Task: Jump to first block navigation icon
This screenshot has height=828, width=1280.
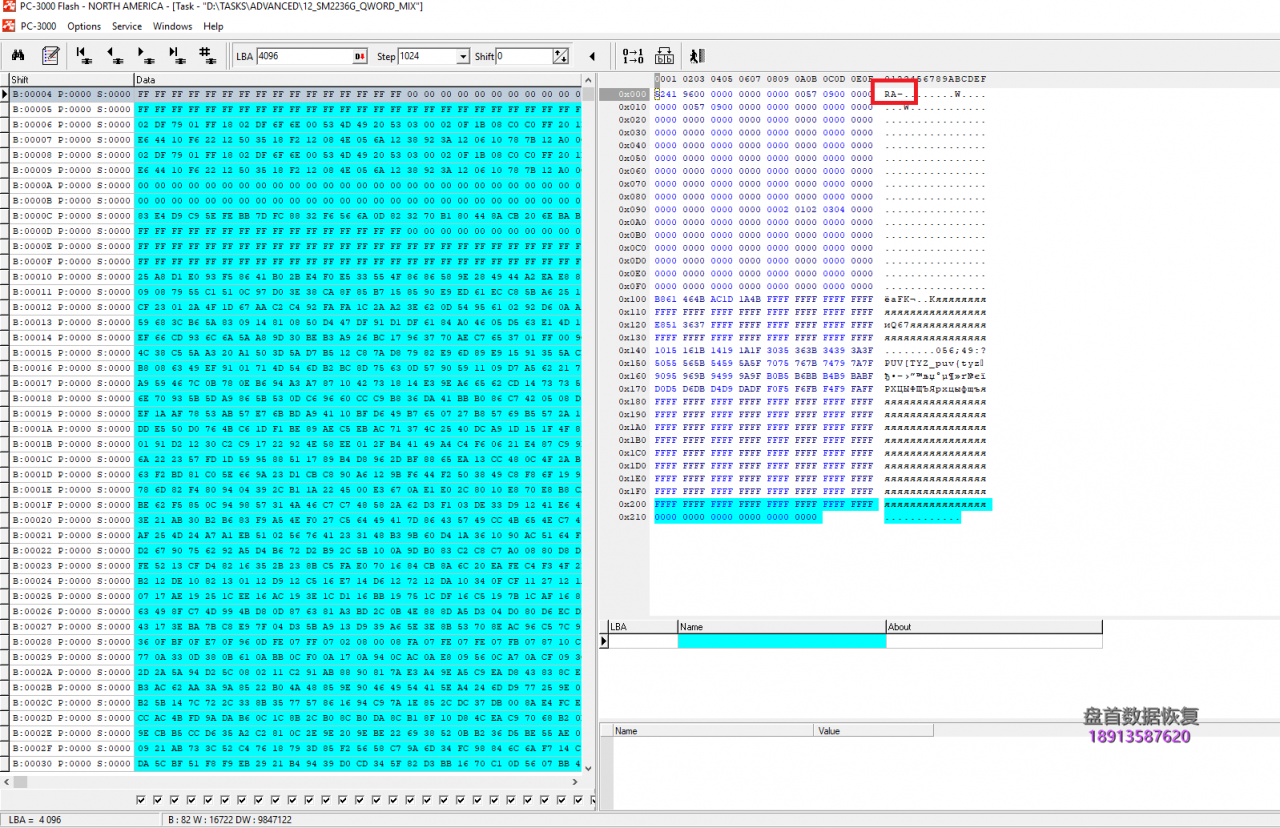Action: click(x=84, y=56)
